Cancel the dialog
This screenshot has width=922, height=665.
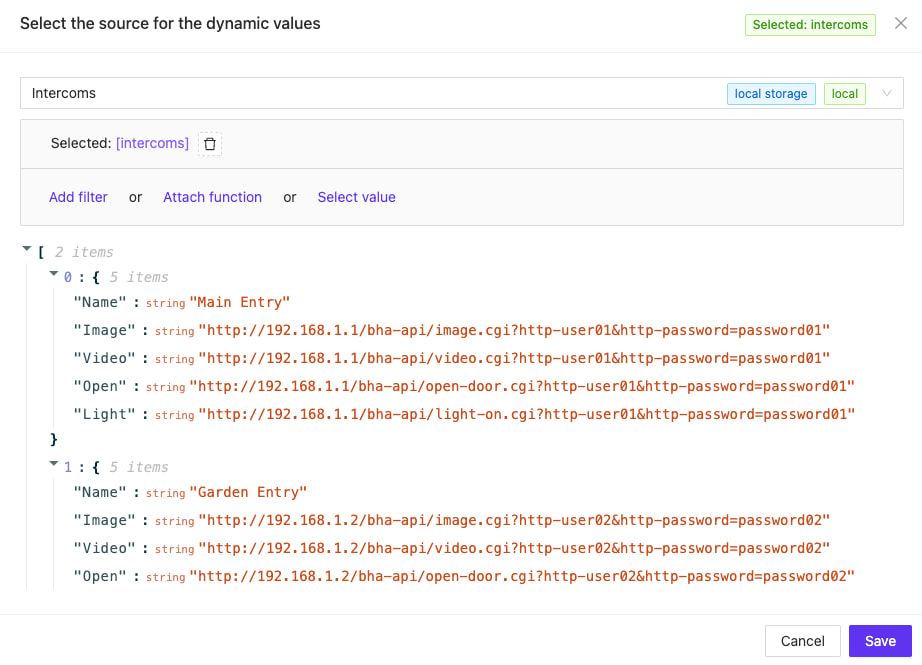tap(803, 640)
